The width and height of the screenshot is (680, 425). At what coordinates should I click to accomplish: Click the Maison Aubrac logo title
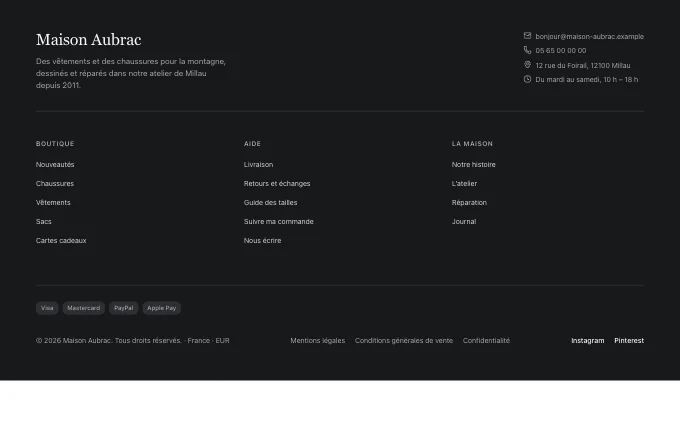(88, 40)
